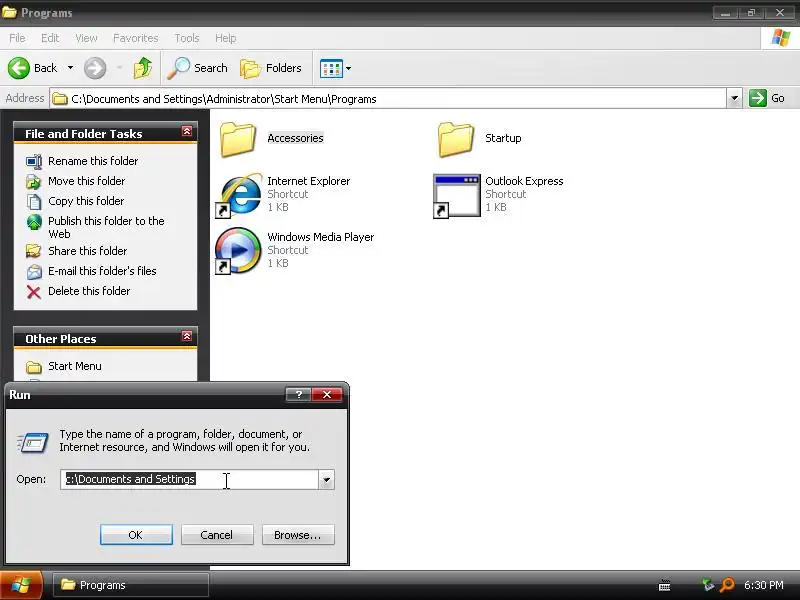Click the Share this folder icon
The height and width of the screenshot is (600, 800).
[34, 251]
